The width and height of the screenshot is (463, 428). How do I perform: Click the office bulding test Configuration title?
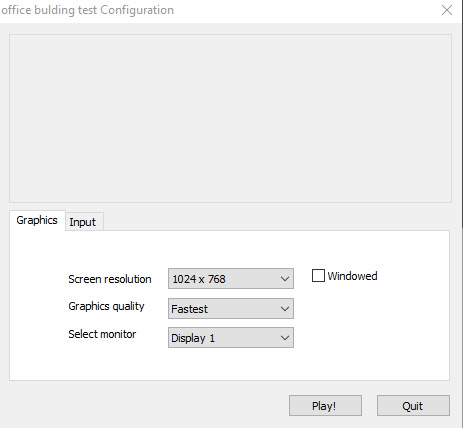coord(87,10)
